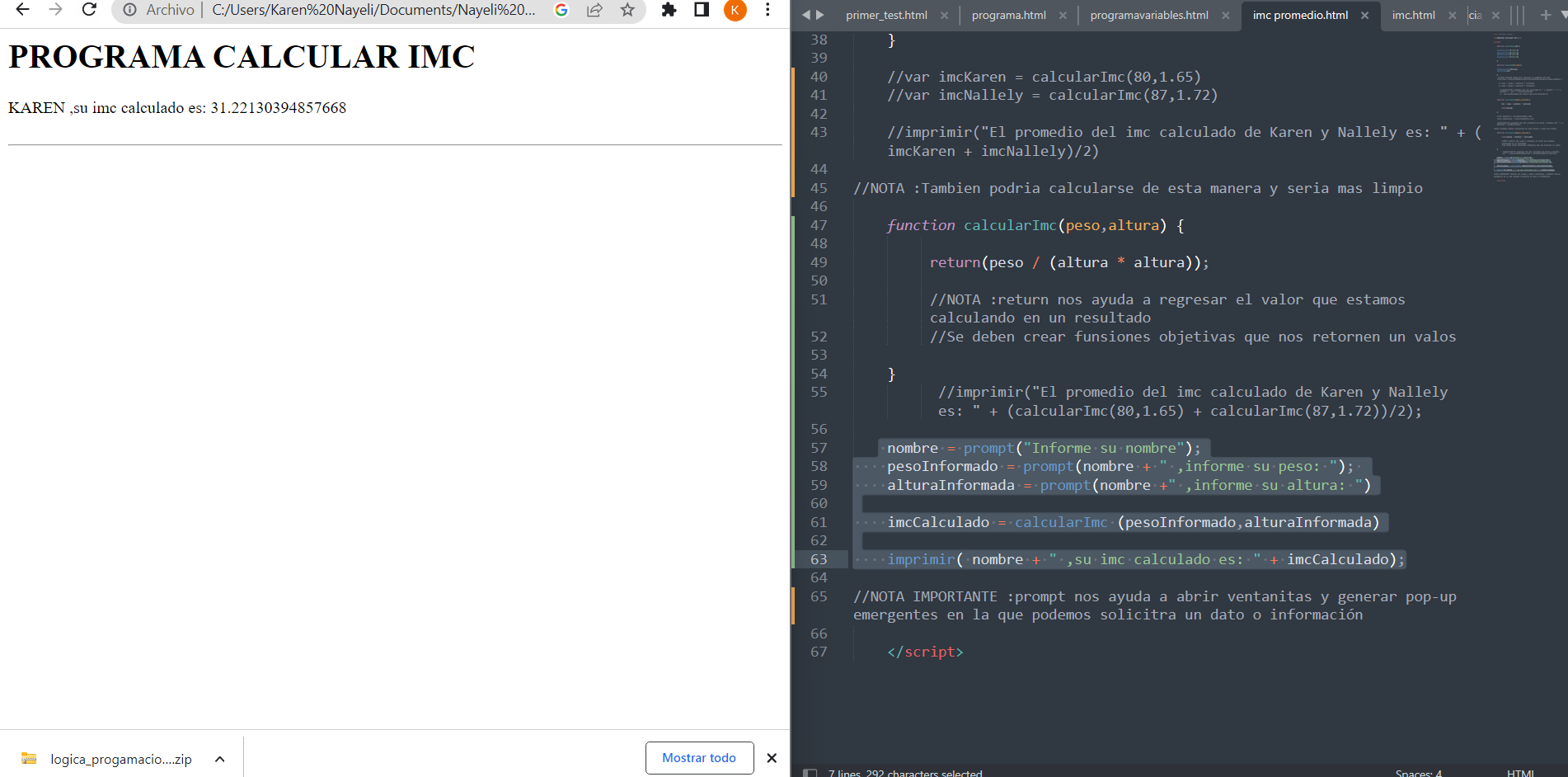1568x777 pixels.
Task: Select the imc promedio.html tab
Action: coord(1300,15)
